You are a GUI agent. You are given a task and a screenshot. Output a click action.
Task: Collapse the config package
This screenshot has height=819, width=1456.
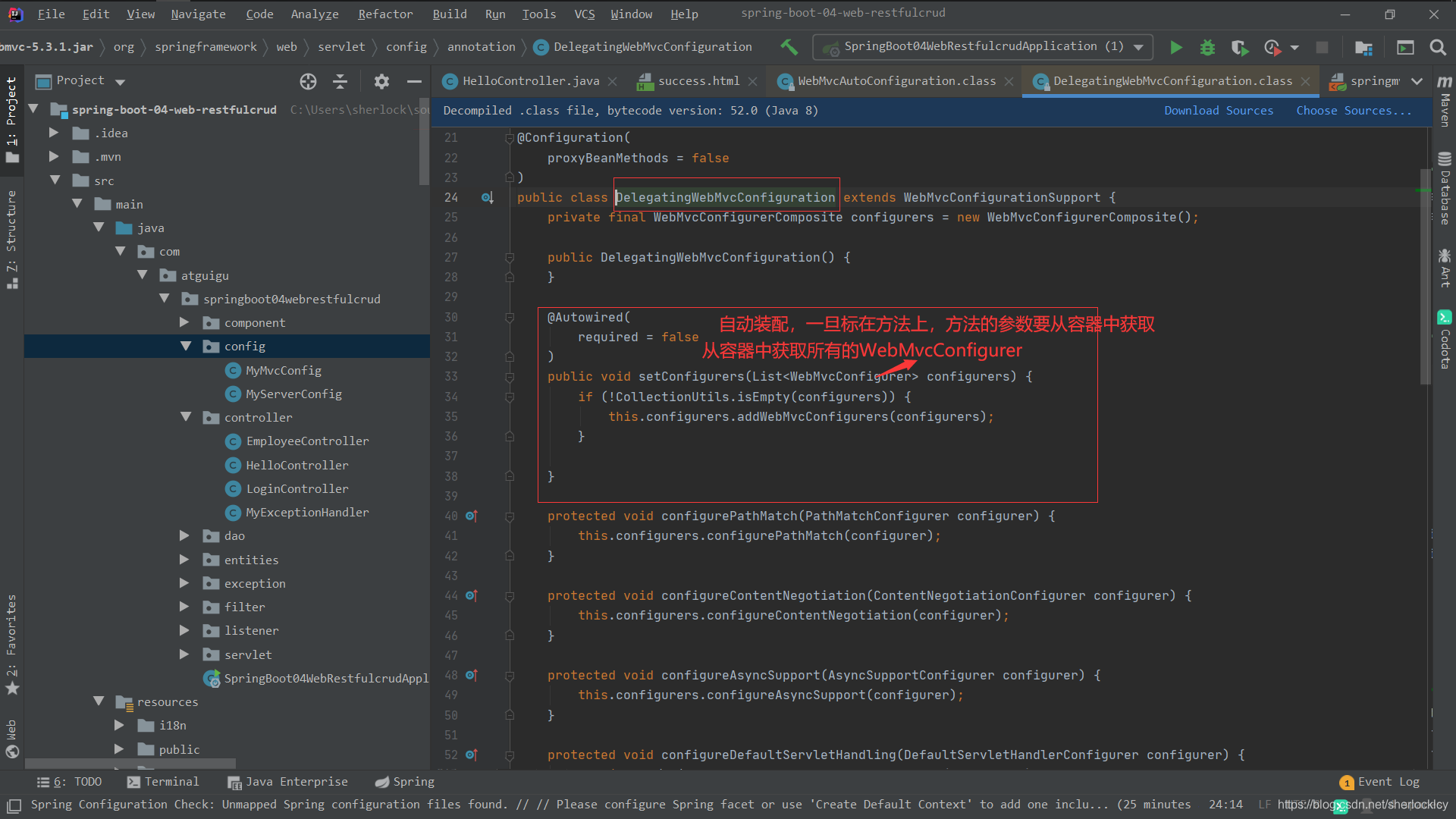click(186, 346)
